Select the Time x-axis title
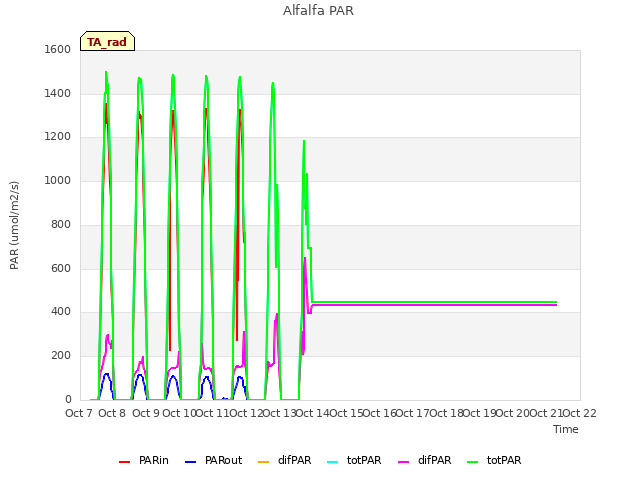 pos(566,429)
